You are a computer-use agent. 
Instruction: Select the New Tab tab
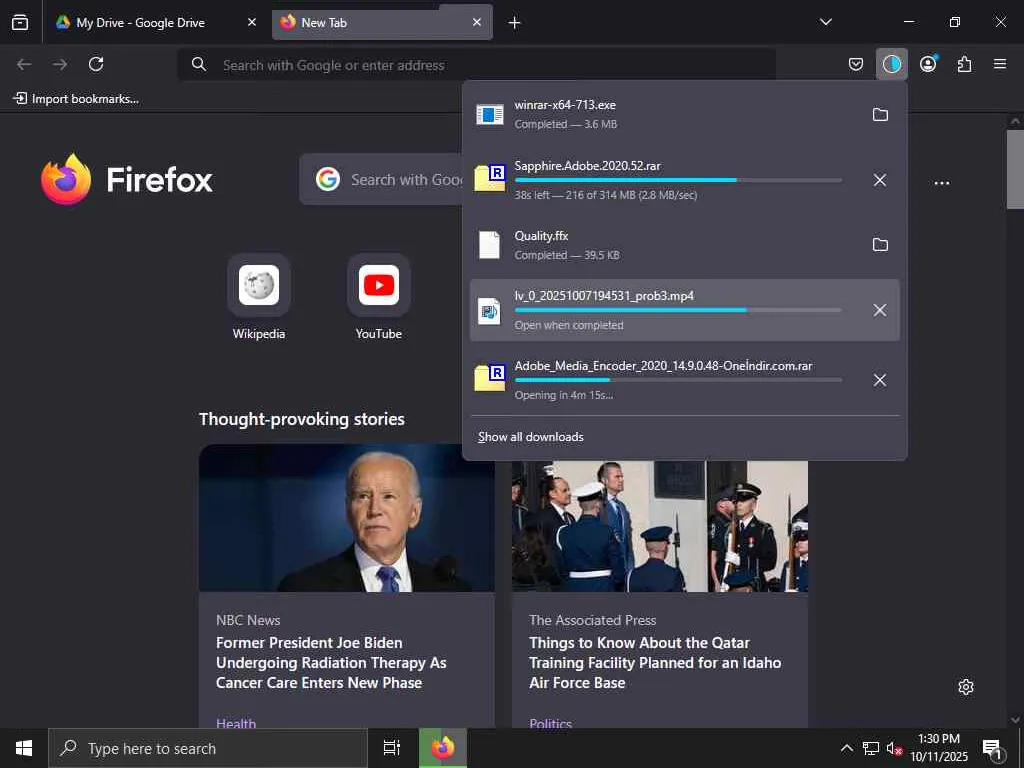coord(382,22)
